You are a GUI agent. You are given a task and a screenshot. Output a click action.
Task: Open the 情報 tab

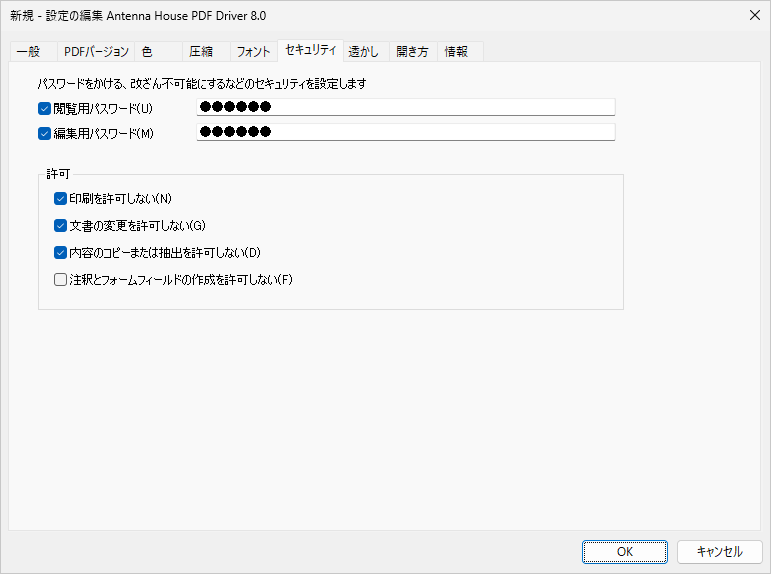pos(456,52)
